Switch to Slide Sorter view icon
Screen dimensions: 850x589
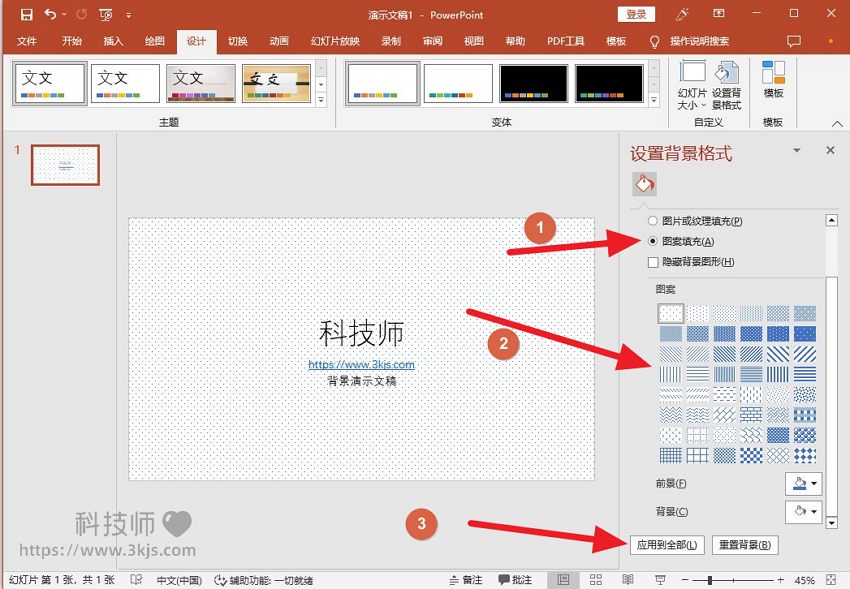click(596, 580)
